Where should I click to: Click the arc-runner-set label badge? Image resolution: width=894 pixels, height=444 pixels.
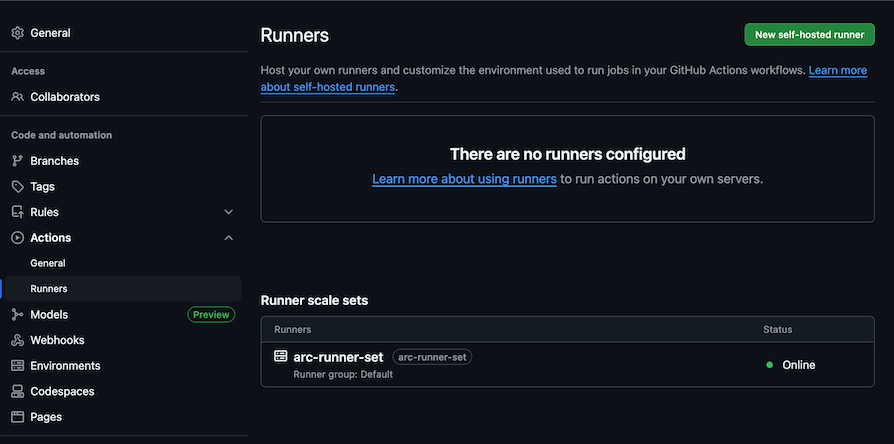432,357
